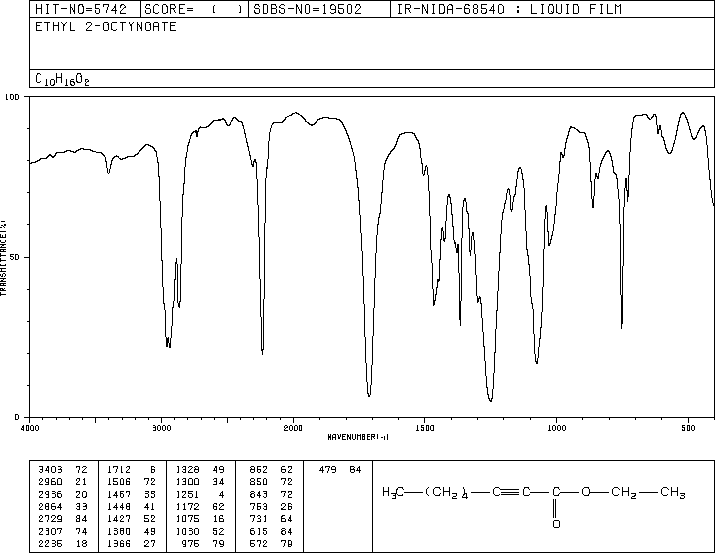Click the IR-NIDA-68540 : LIQUID FILM label
This screenshot has height=553, width=715.
509,9
